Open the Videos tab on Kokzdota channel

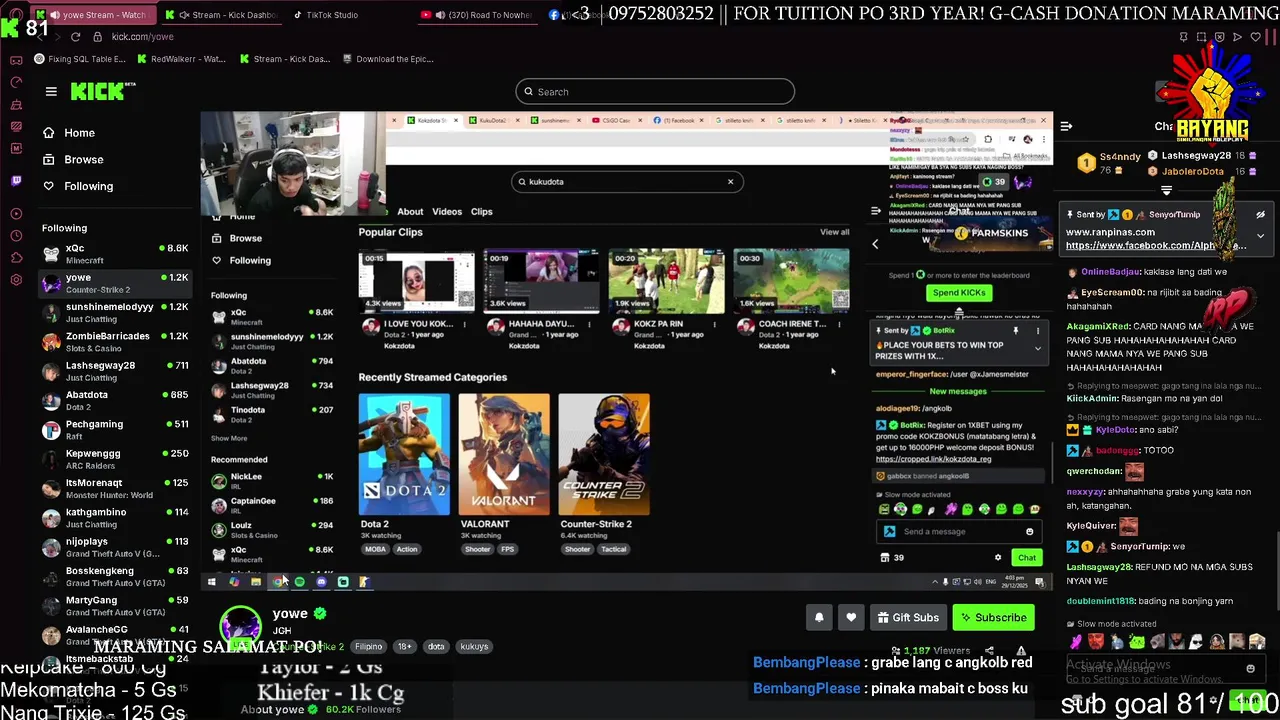[x=447, y=212]
